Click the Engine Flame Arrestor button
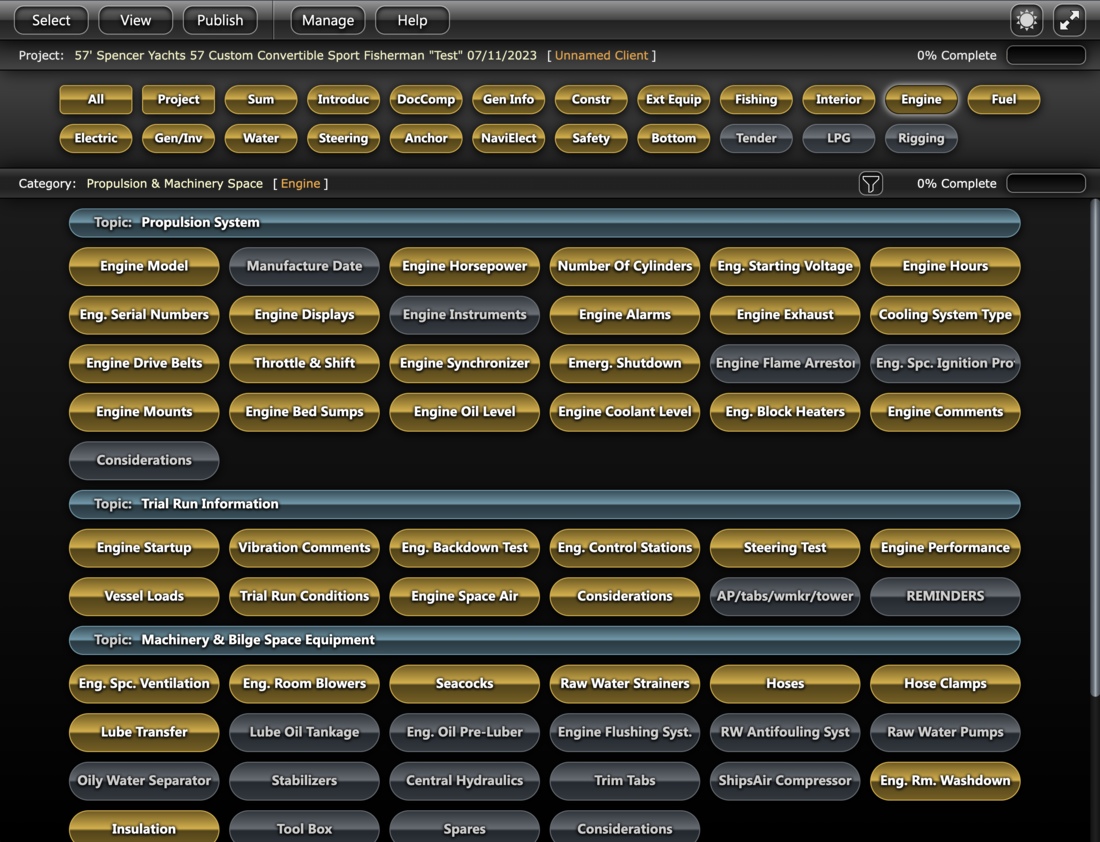1100x842 pixels. tap(785, 363)
